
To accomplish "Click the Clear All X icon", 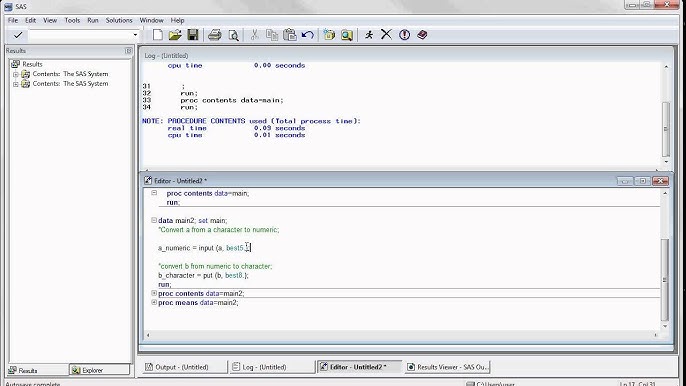I will tap(386, 35).
